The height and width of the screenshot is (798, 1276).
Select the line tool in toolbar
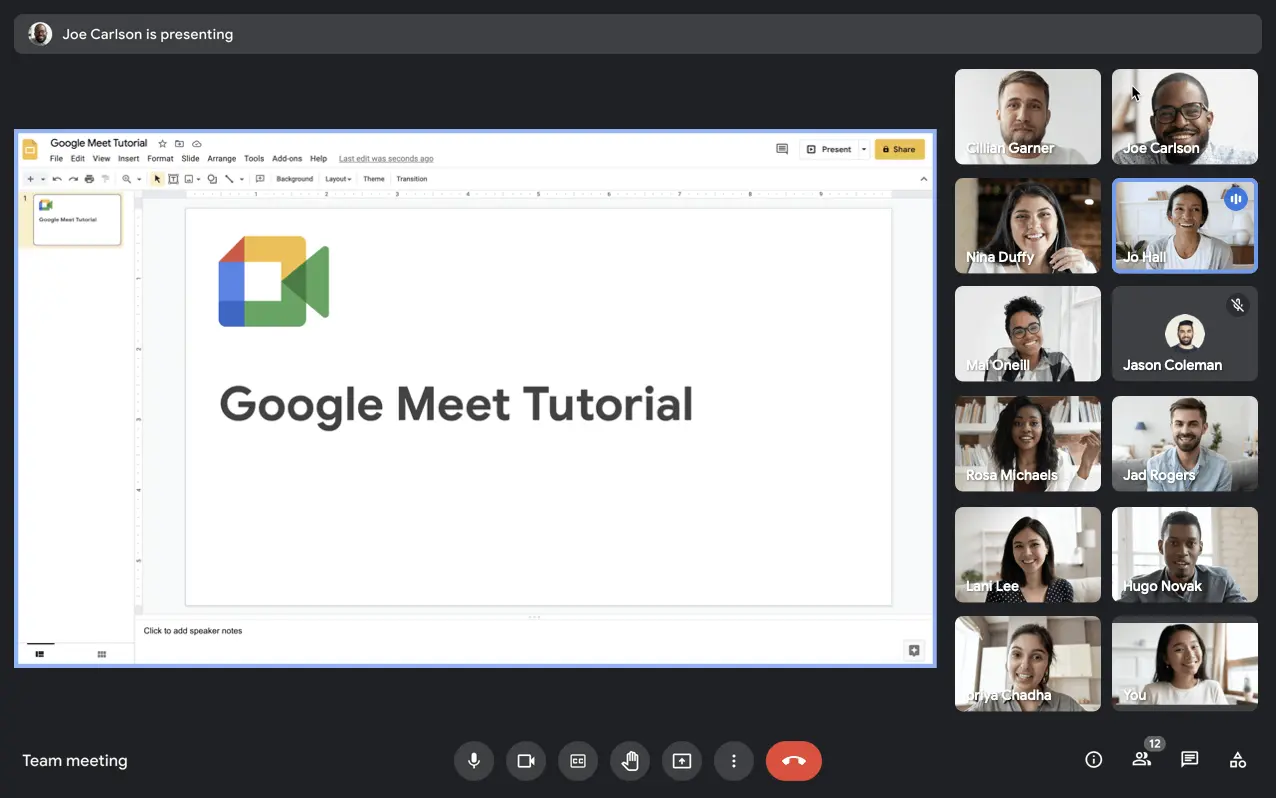coord(229,179)
